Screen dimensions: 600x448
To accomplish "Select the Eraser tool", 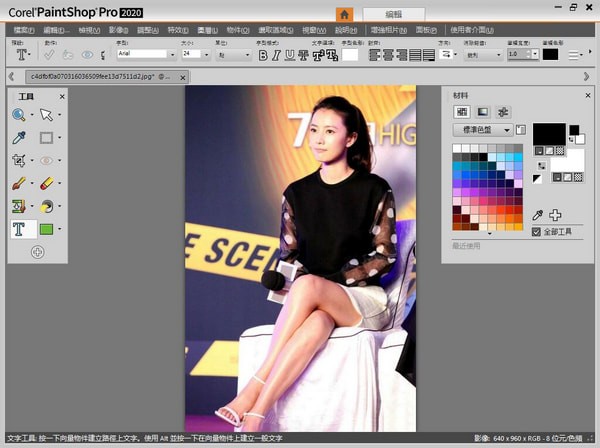I will click(x=46, y=184).
